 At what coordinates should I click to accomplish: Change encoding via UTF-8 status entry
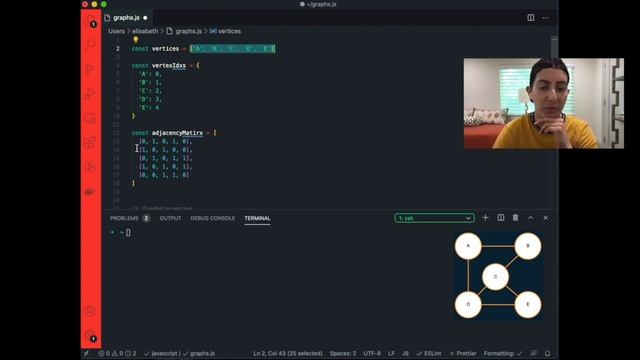click(372, 353)
